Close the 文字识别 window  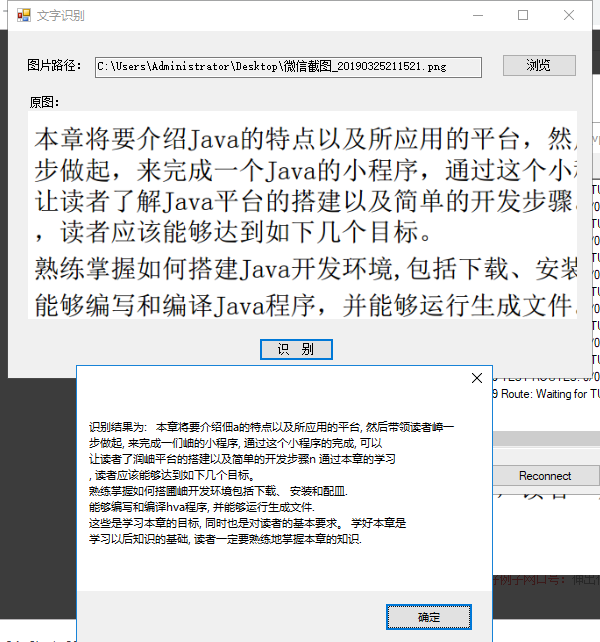click(568, 16)
